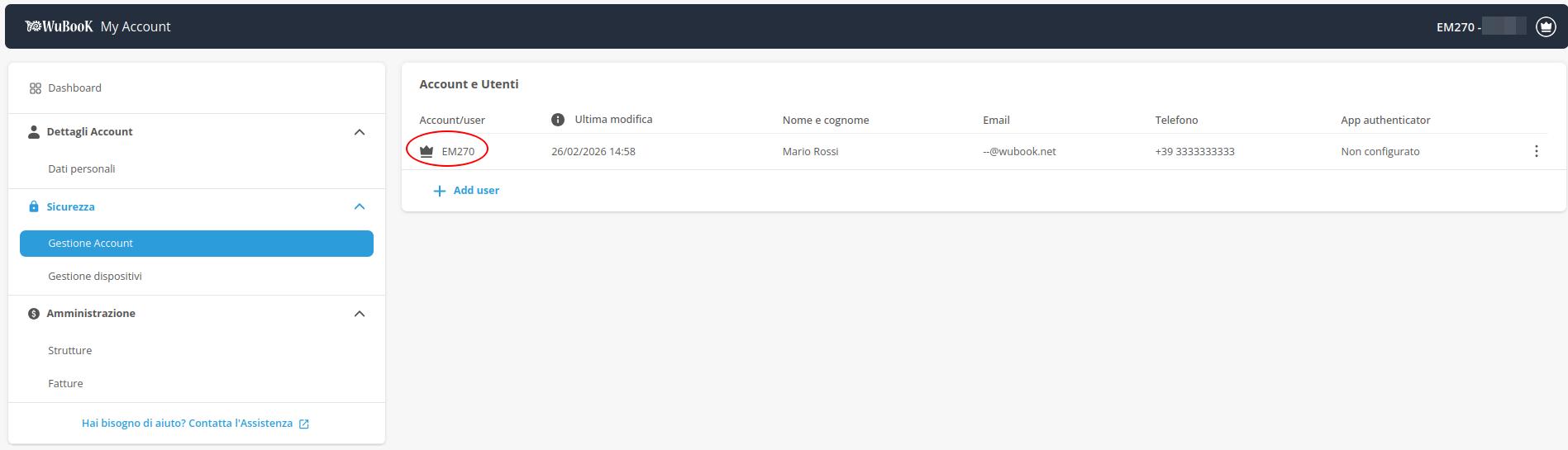1568x450 pixels.
Task: Go to Gestione dispositivi
Action: point(95,276)
